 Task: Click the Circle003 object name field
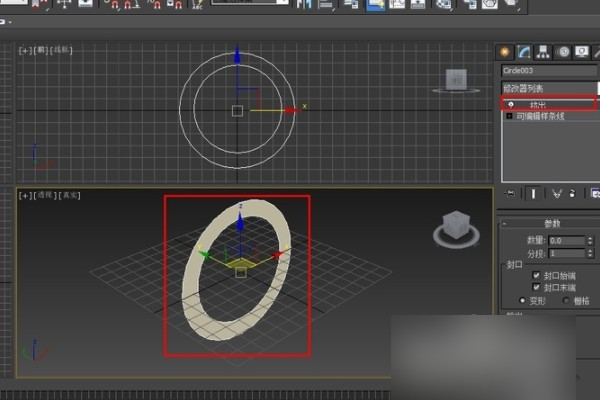click(549, 70)
